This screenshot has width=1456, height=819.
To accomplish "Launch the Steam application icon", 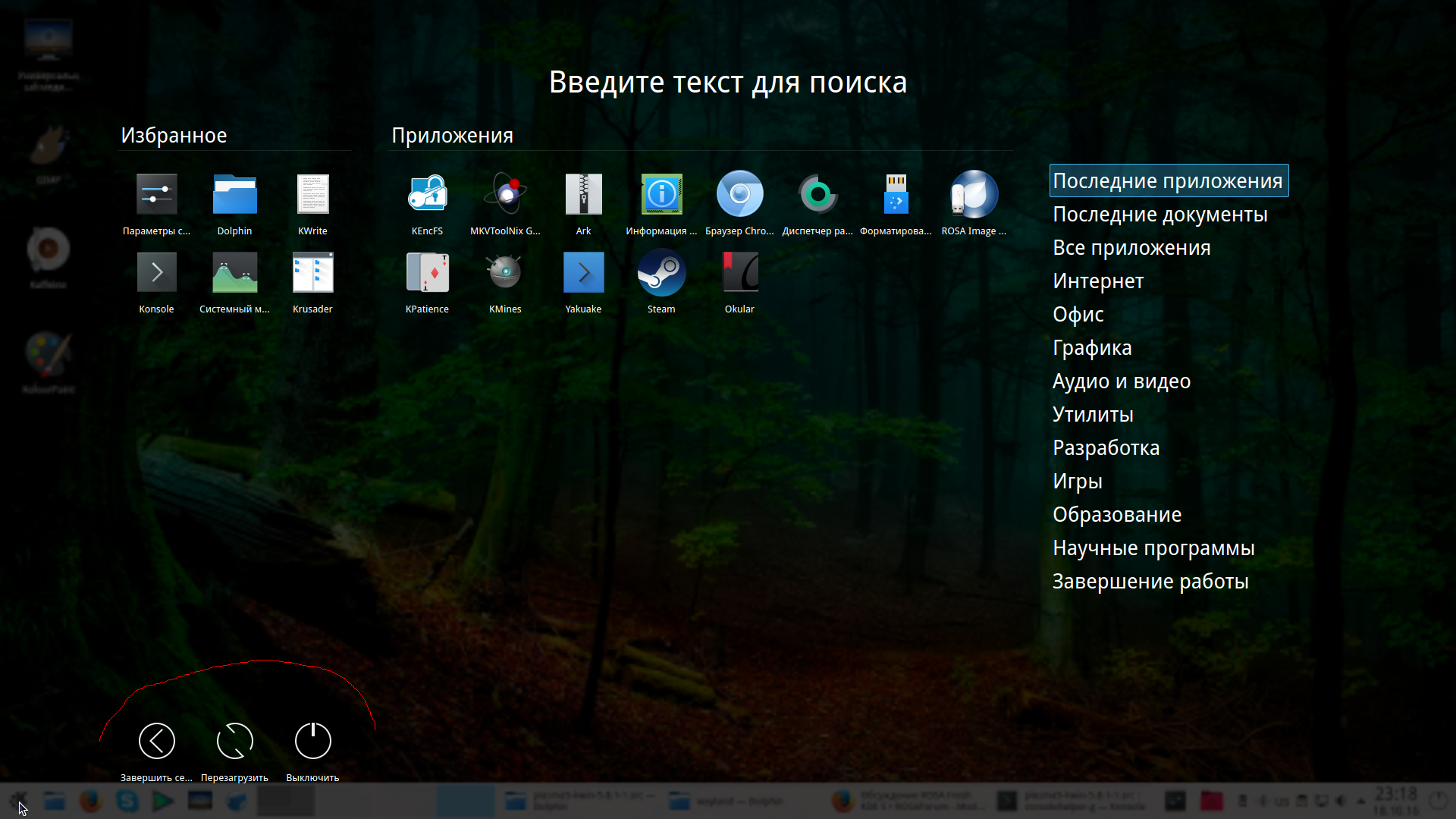I will pyautogui.click(x=661, y=275).
